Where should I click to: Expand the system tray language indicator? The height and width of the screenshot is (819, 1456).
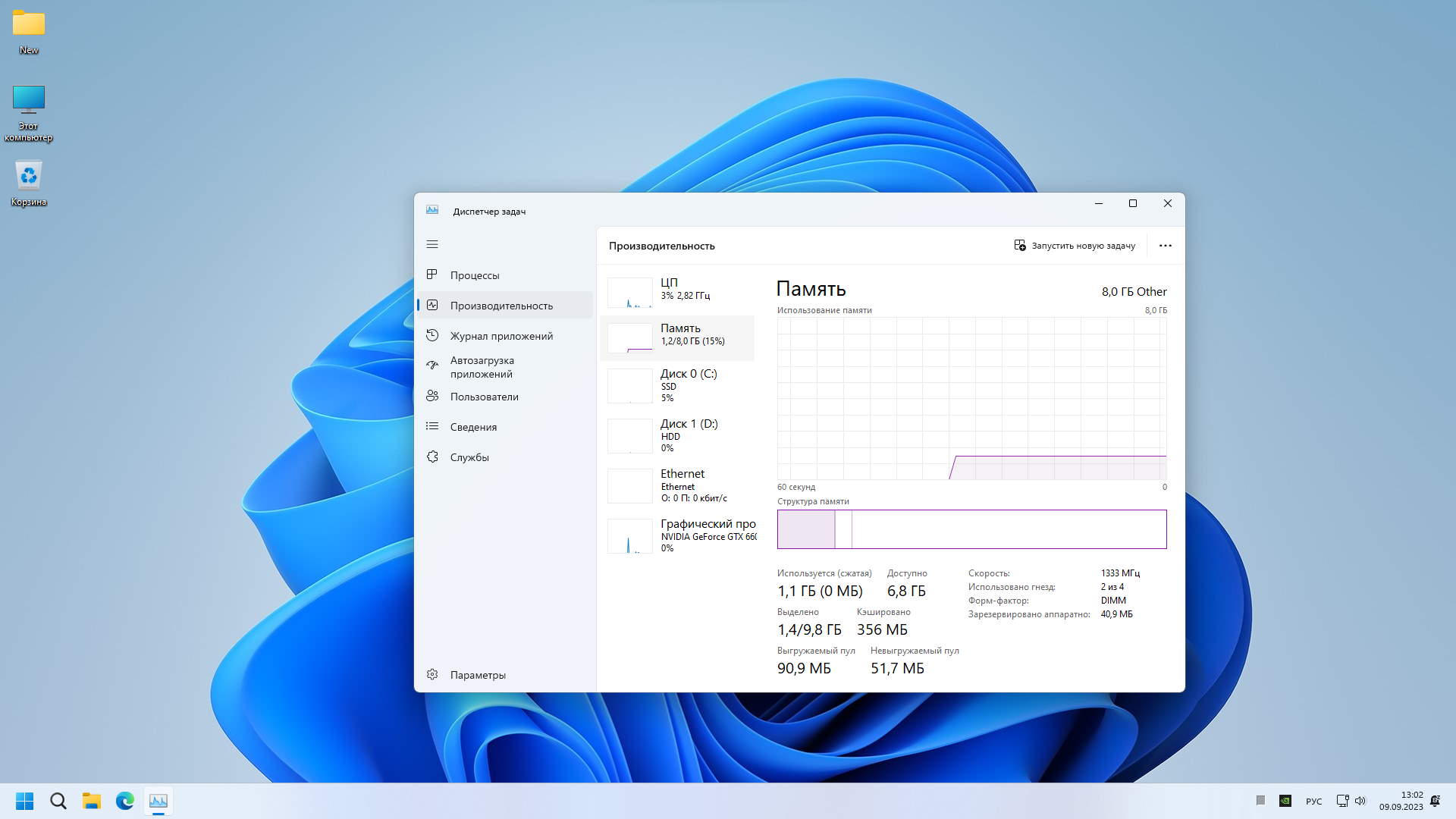[1313, 802]
